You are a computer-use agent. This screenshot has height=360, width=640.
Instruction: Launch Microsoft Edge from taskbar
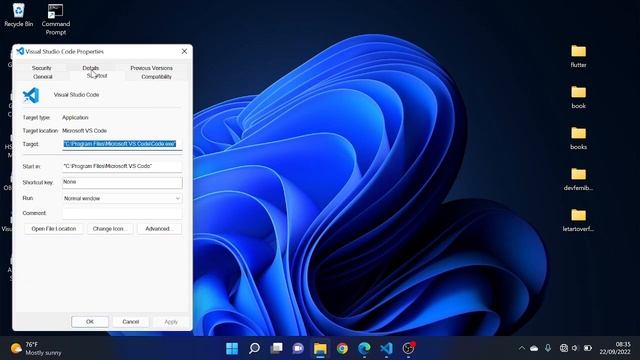(x=364, y=348)
